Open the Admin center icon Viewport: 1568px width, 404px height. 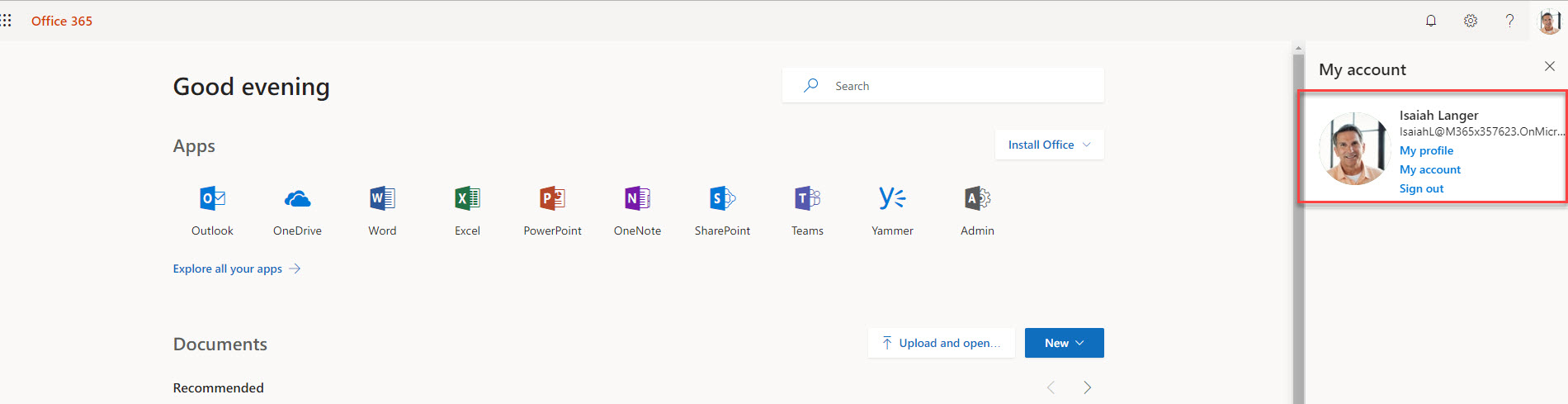(977, 210)
